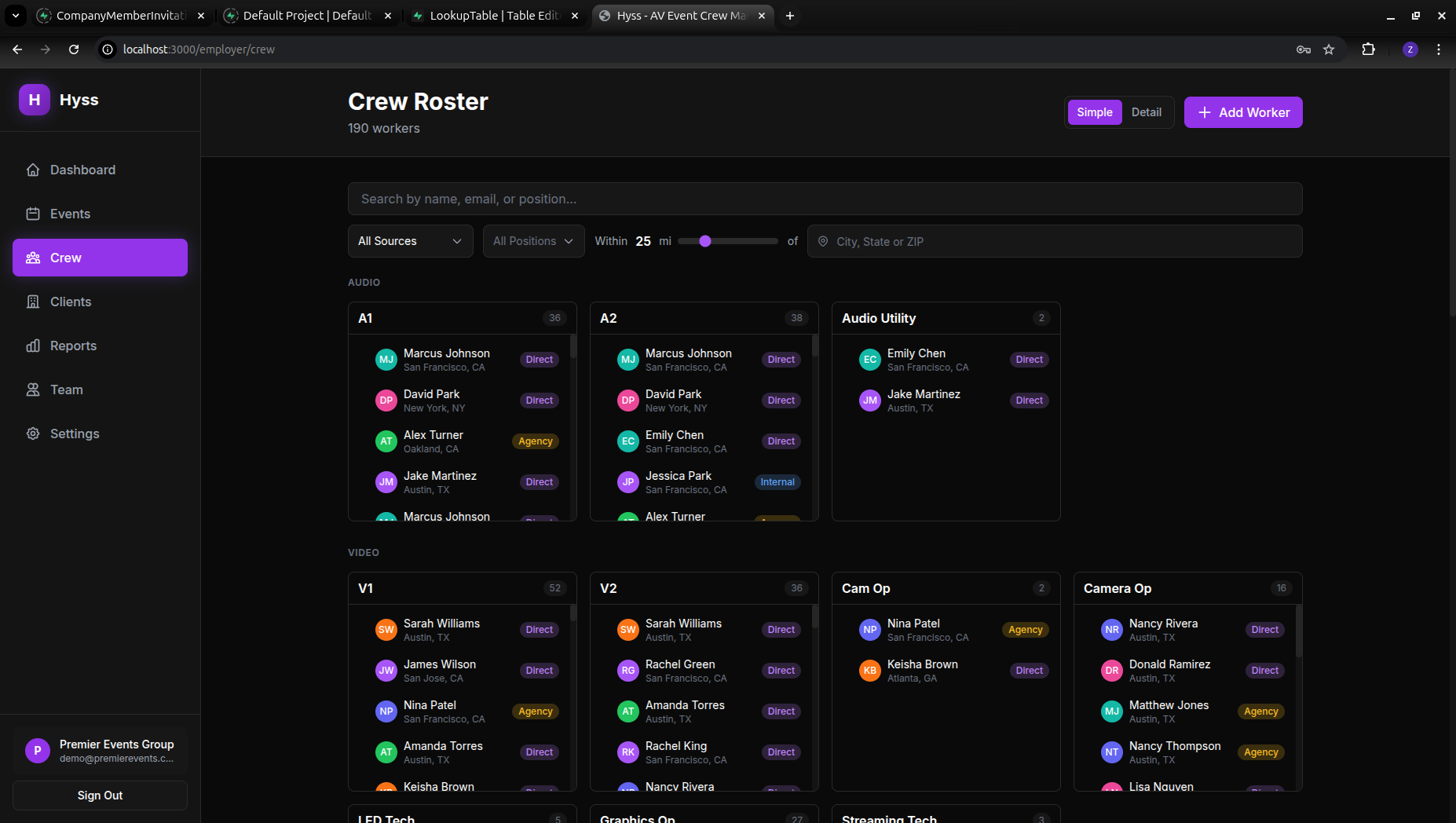The height and width of the screenshot is (823, 1456).
Task: Switch roster to Detail view
Action: click(1147, 112)
